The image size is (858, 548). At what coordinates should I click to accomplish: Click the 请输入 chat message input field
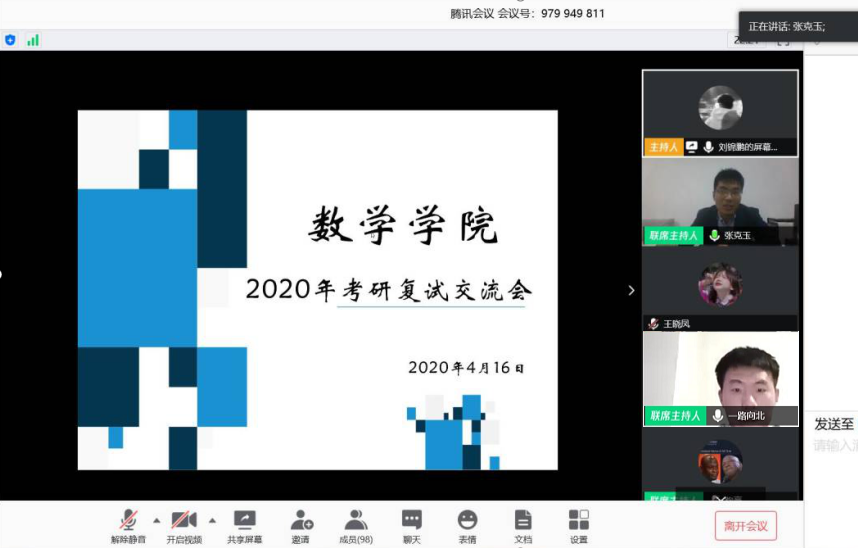click(835, 446)
